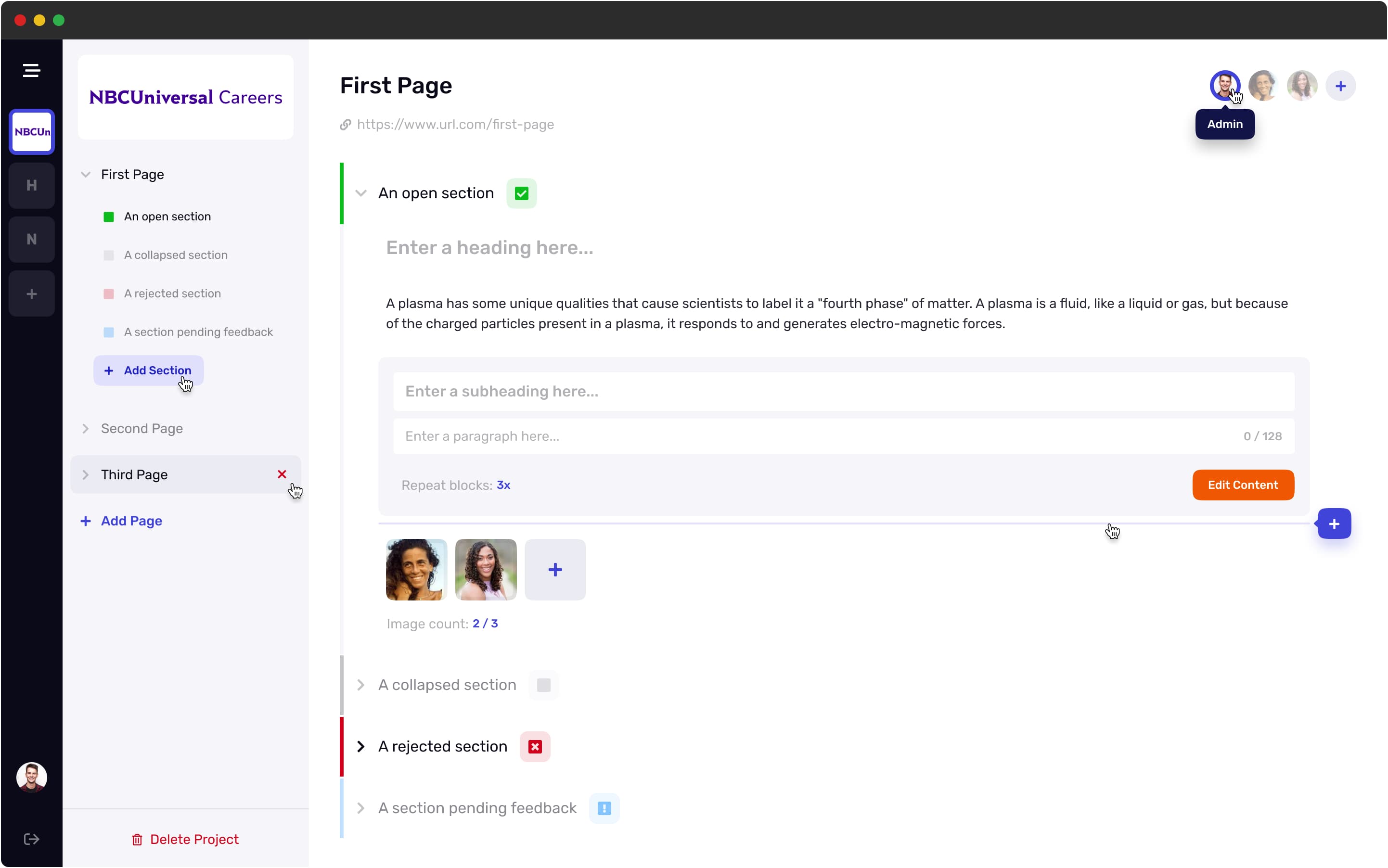Click the add collaborator plus icon
The width and height of the screenshot is (1388, 868).
pyautogui.click(x=1340, y=86)
